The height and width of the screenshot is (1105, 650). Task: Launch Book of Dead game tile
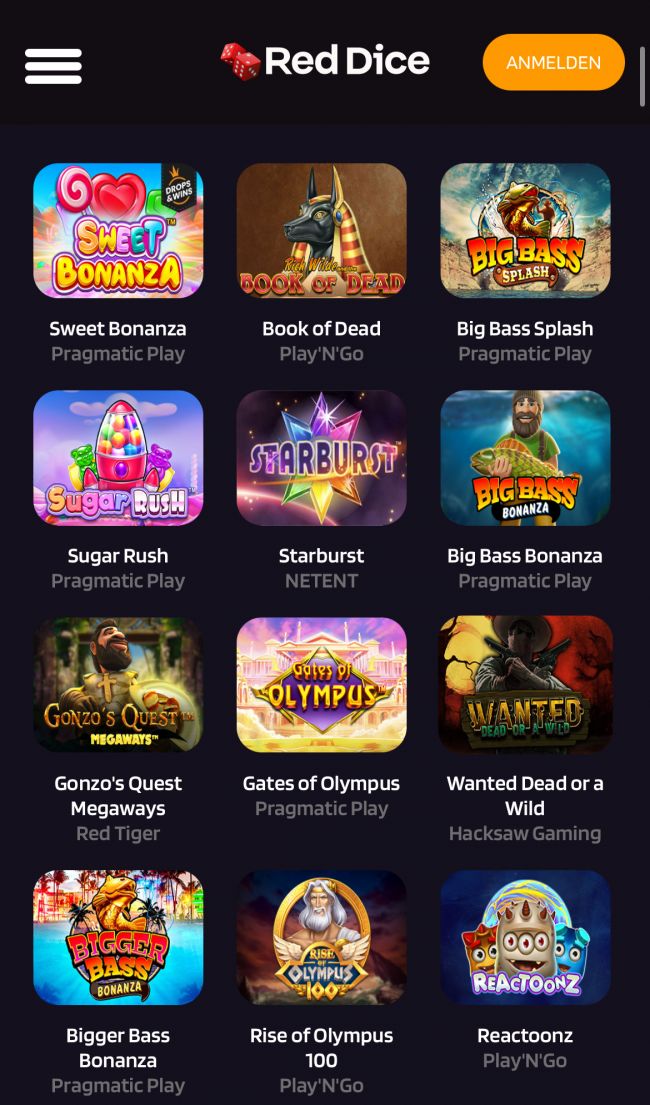pyautogui.click(x=321, y=230)
